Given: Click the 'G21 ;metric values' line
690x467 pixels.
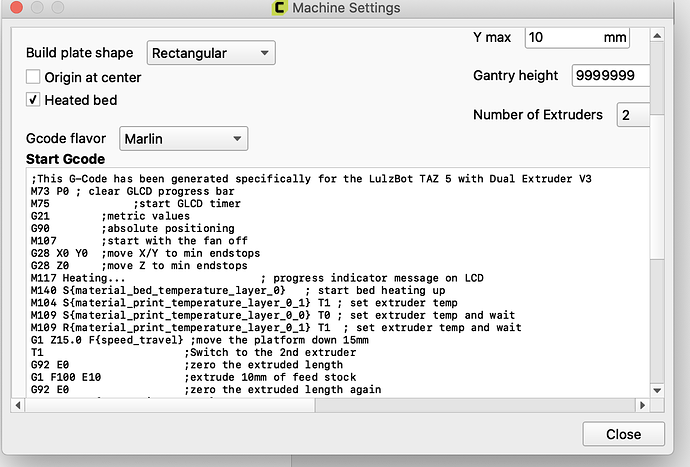Looking at the screenshot, I should (110, 216).
